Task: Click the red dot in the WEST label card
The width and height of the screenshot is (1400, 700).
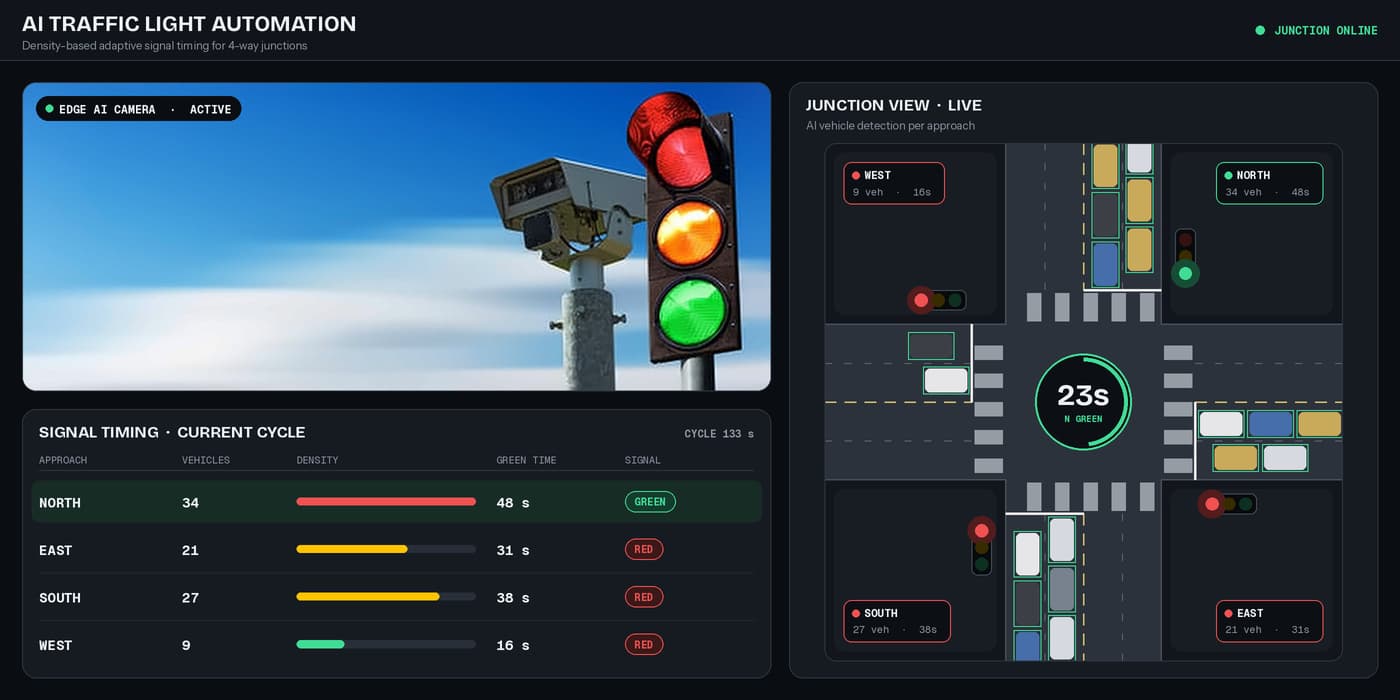Action: click(x=856, y=176)
